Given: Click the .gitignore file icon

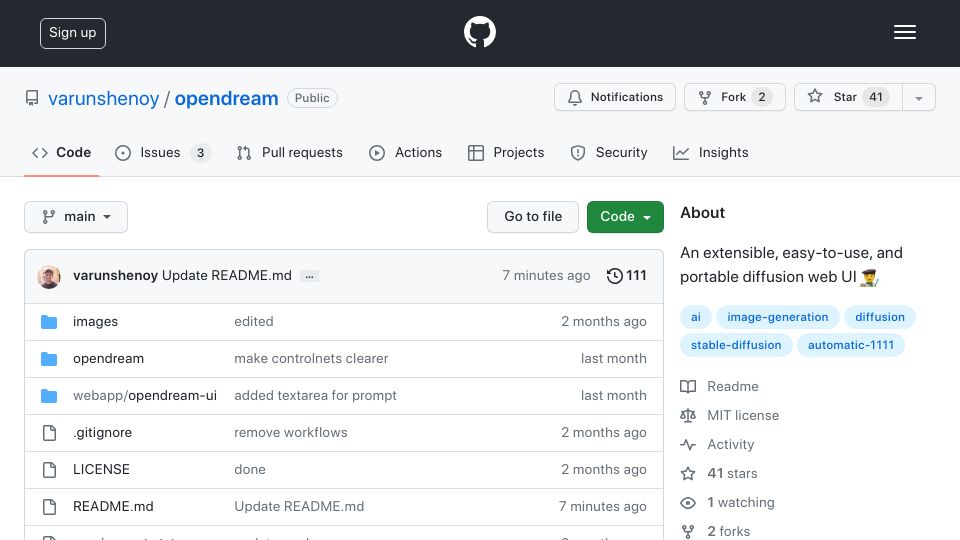Looking at the screenshot, I should tap(50, 433).
